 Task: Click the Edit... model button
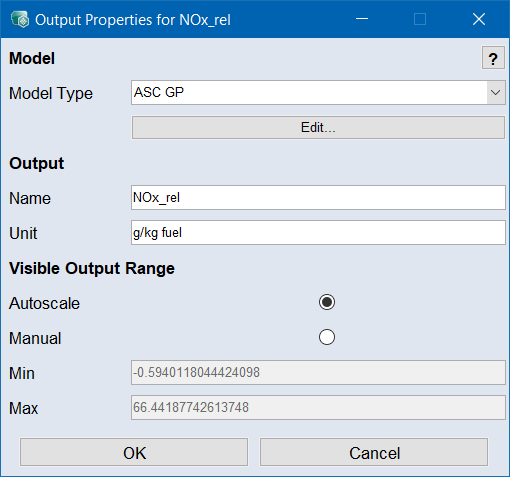[318, 127]
